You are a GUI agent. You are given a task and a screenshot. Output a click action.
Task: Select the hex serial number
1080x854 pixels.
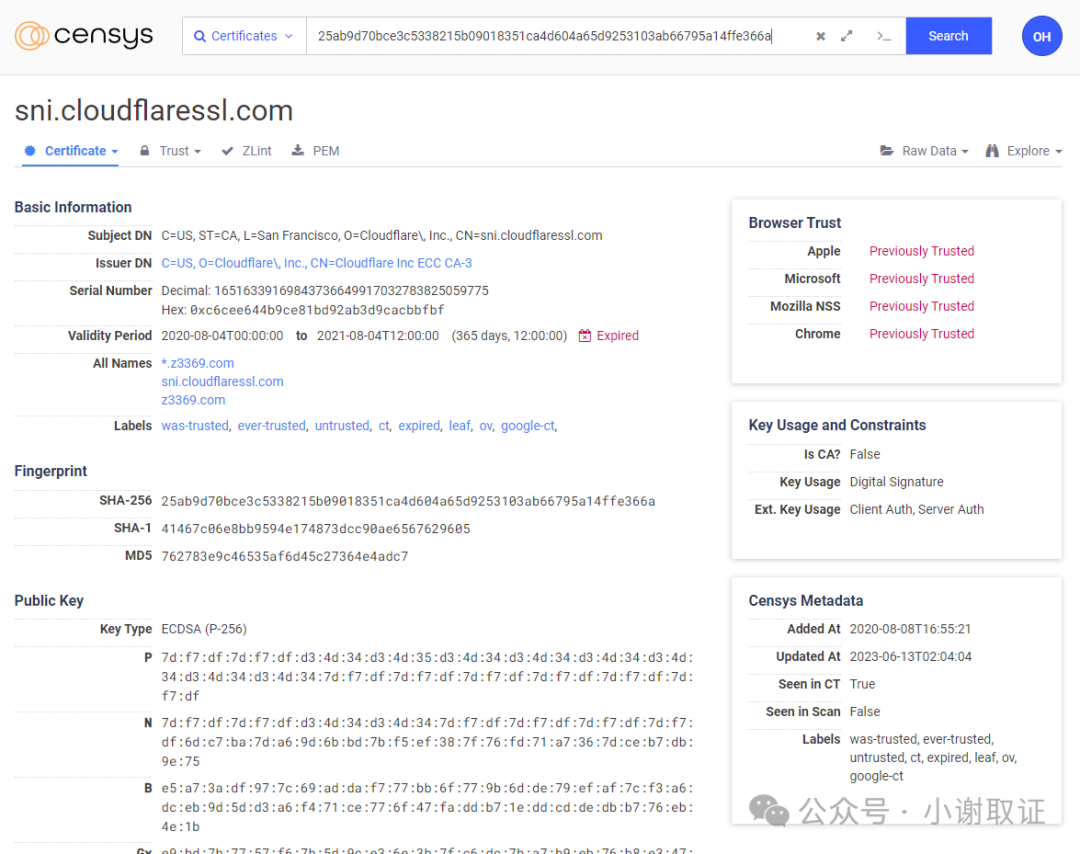(x=317, y=310)
